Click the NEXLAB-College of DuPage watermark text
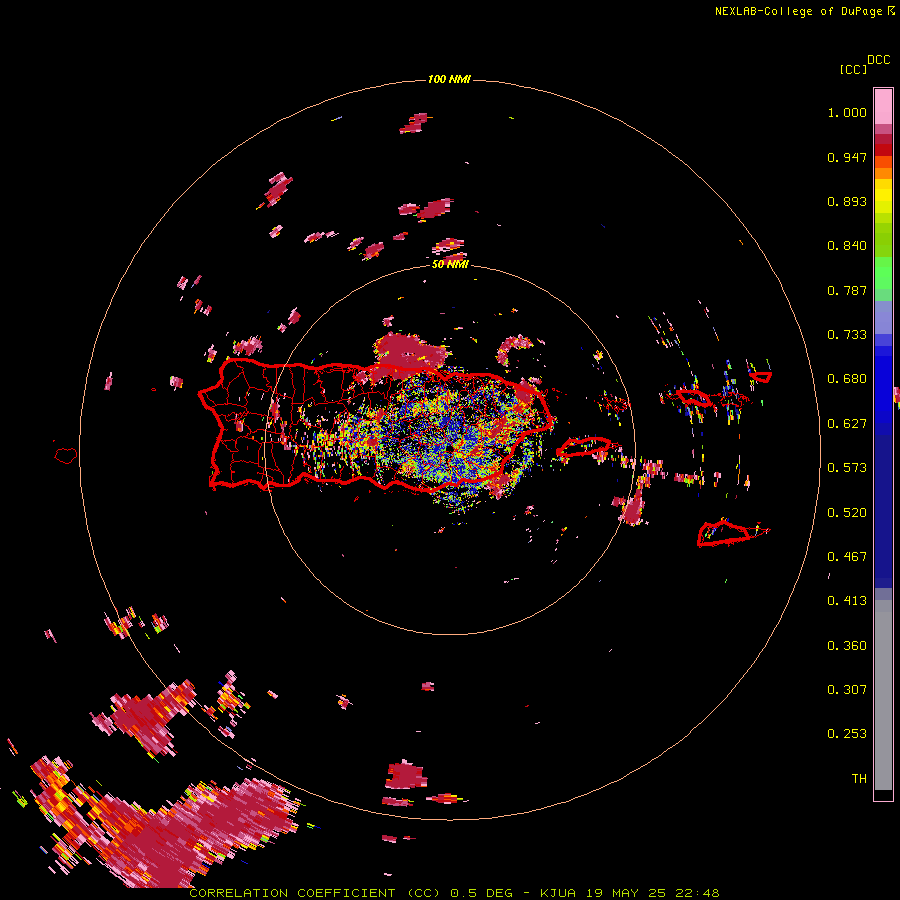 tap(805, 11)
